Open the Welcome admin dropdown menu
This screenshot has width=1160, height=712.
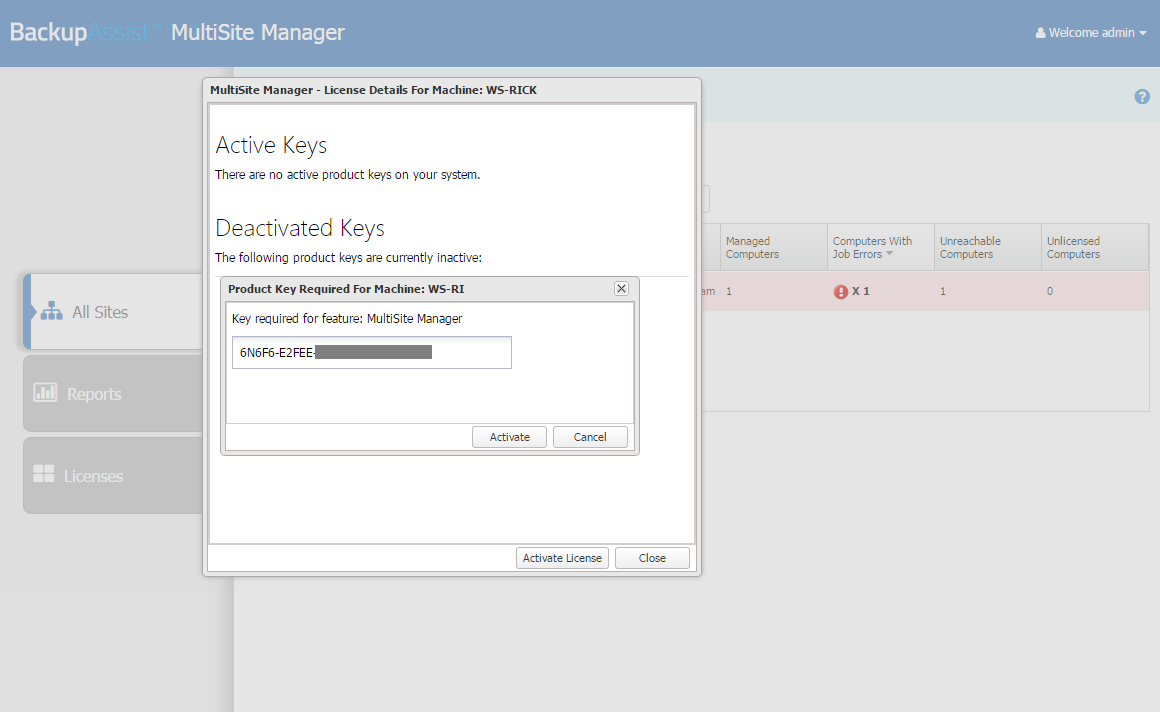coord(1091,33)
